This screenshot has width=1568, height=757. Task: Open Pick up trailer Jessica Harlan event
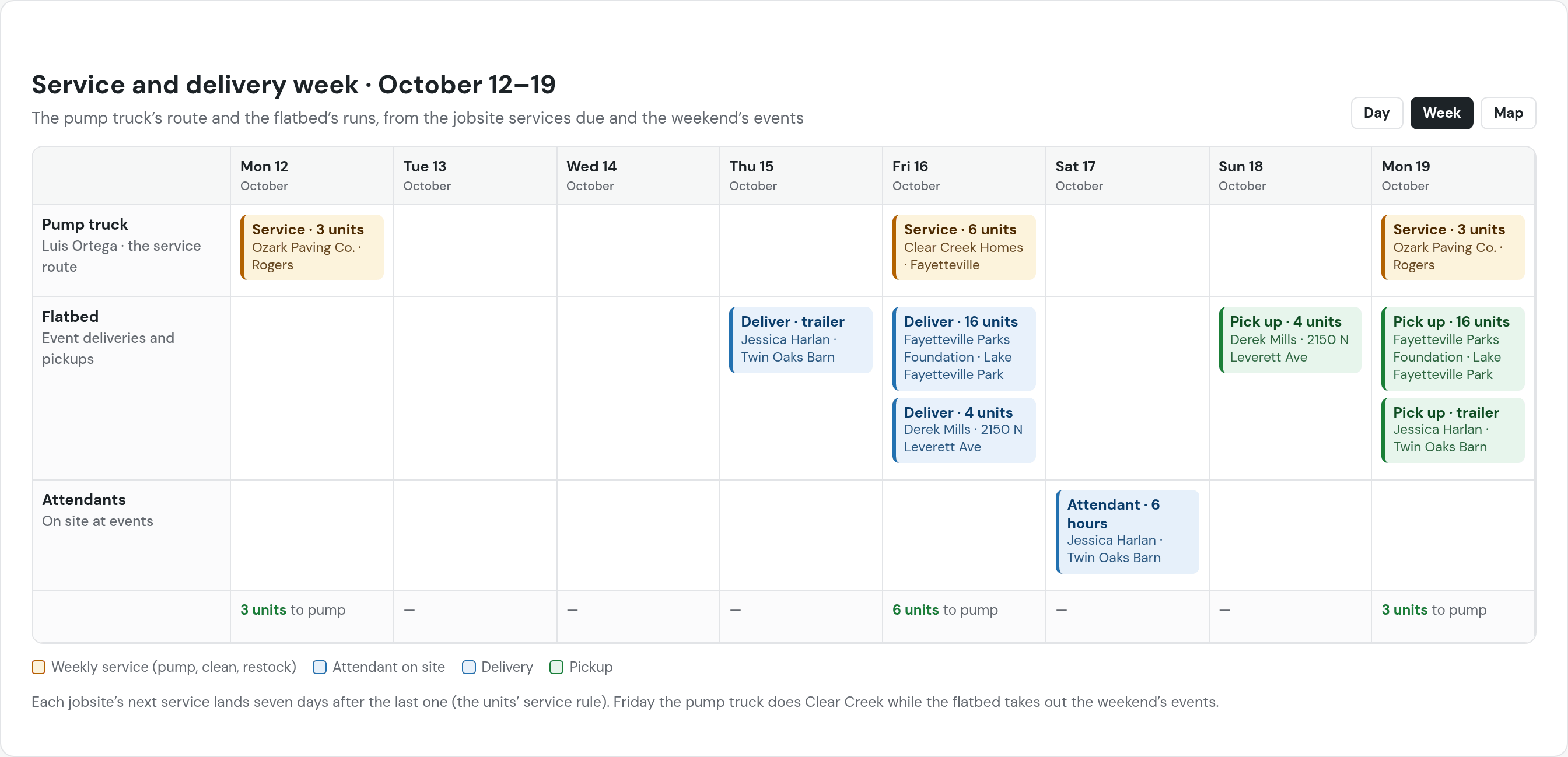[1453, 430]
